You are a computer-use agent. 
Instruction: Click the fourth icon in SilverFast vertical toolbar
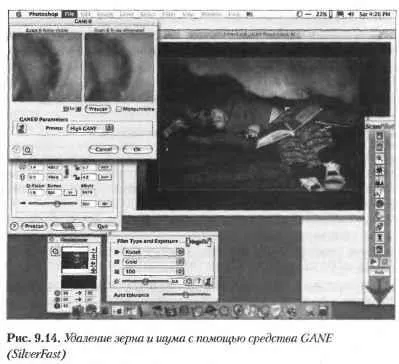(380, 171)
